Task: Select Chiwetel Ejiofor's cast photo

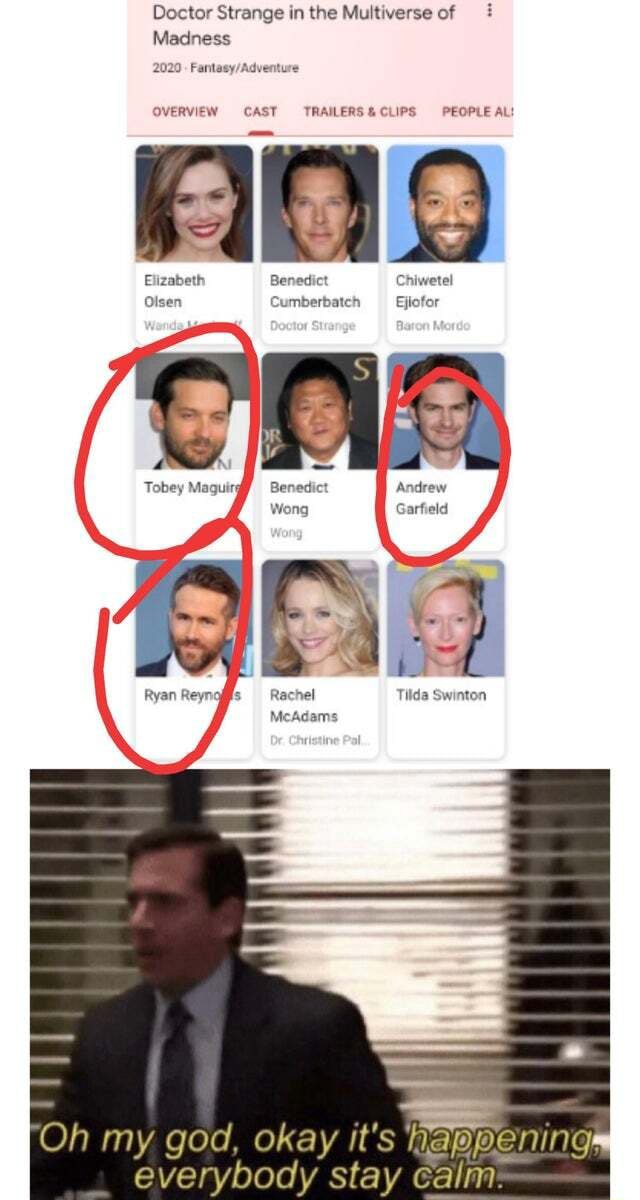Action: coord(446,204)
